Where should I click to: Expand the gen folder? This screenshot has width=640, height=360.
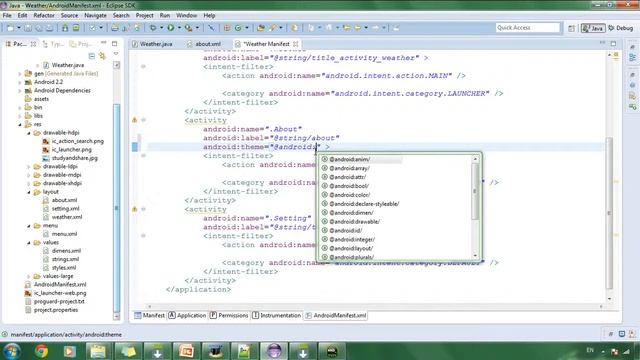coord(20,74)
